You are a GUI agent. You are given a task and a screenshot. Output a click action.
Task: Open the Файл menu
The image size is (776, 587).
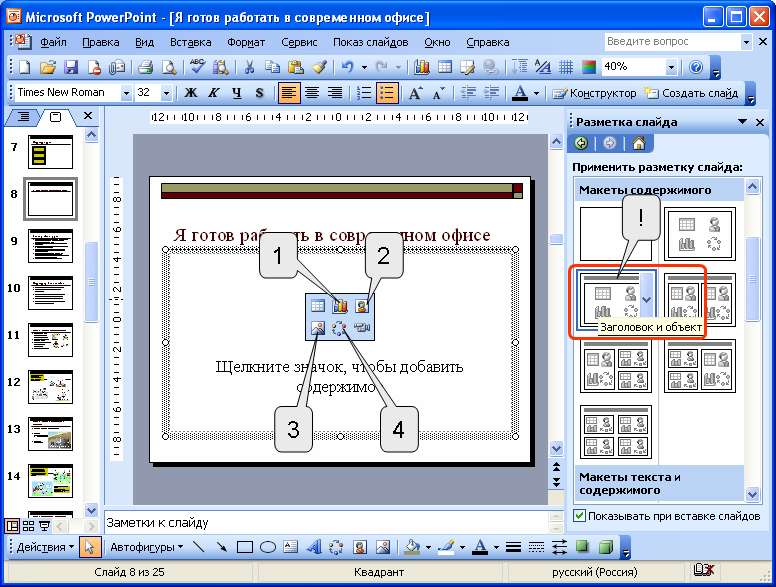coord(53,43)
